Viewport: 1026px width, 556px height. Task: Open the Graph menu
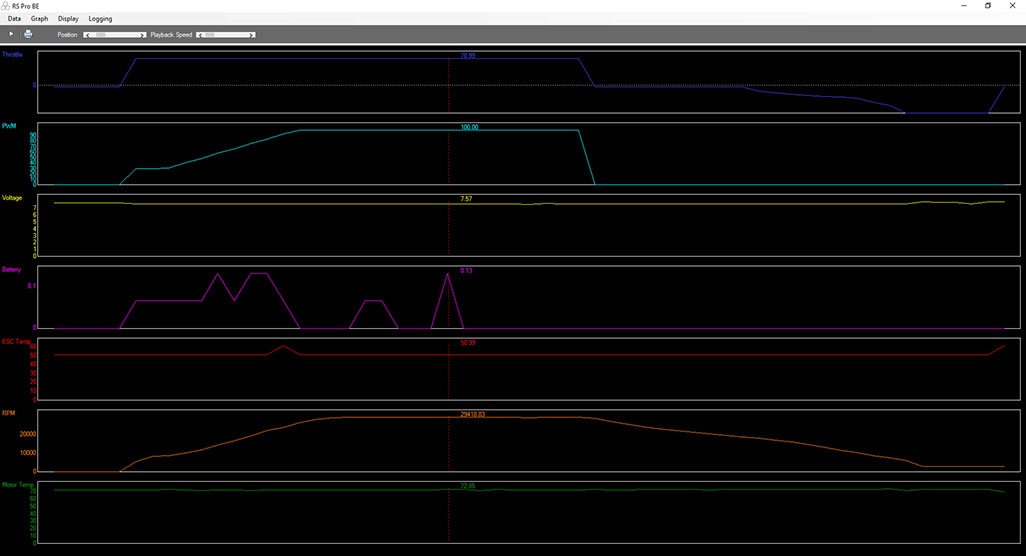click(39, 19)
